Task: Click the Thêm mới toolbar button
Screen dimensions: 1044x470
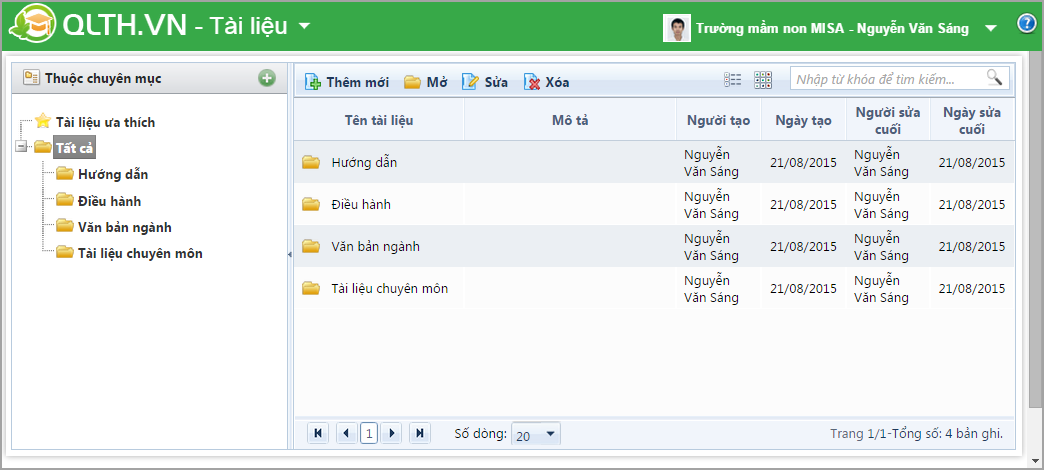Action: click(x=347, y=82)
